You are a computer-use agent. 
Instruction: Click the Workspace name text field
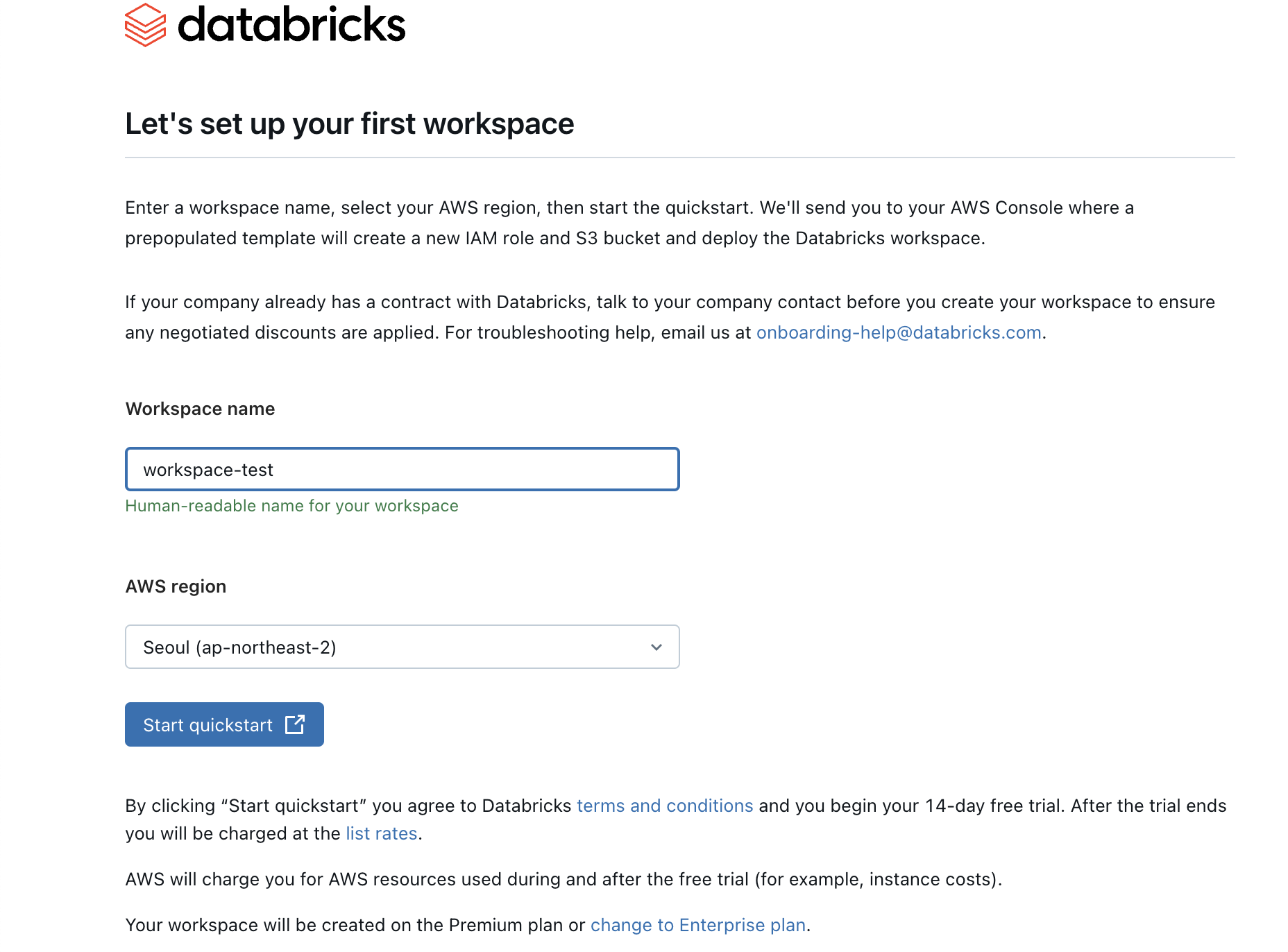point(401,469)
